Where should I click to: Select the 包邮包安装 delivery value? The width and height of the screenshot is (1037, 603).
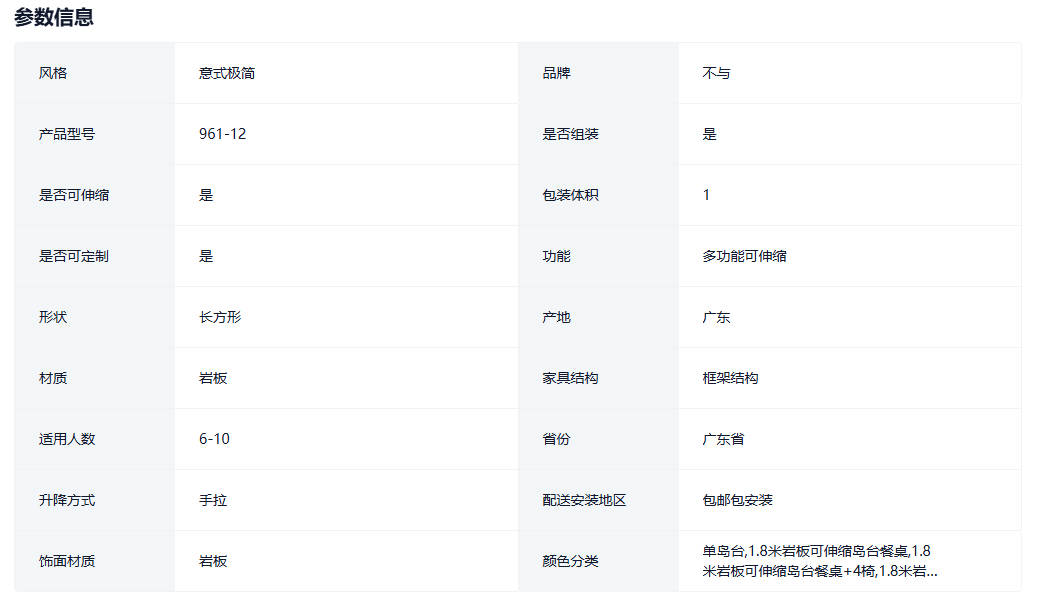(x=737, y=500)
